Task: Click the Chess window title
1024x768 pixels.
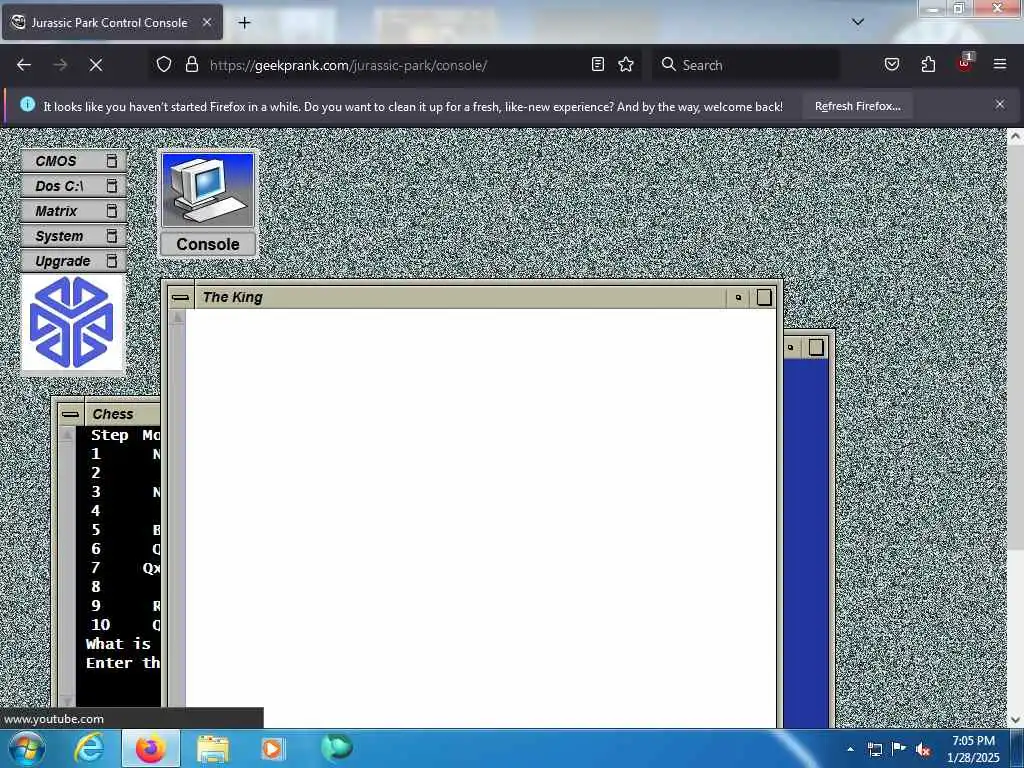Action: click(113, 414)
